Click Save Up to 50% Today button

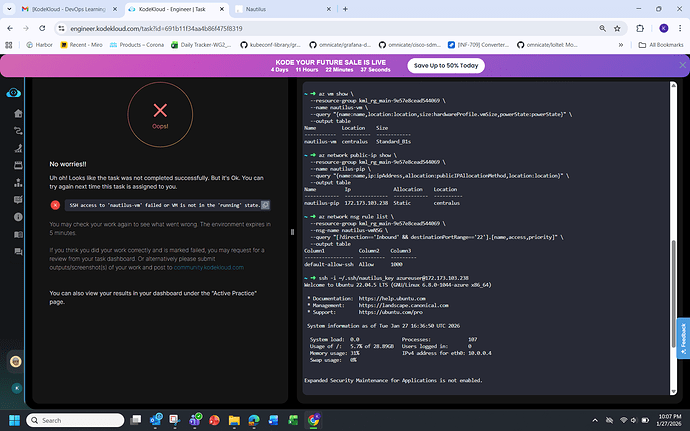[446, 66]
